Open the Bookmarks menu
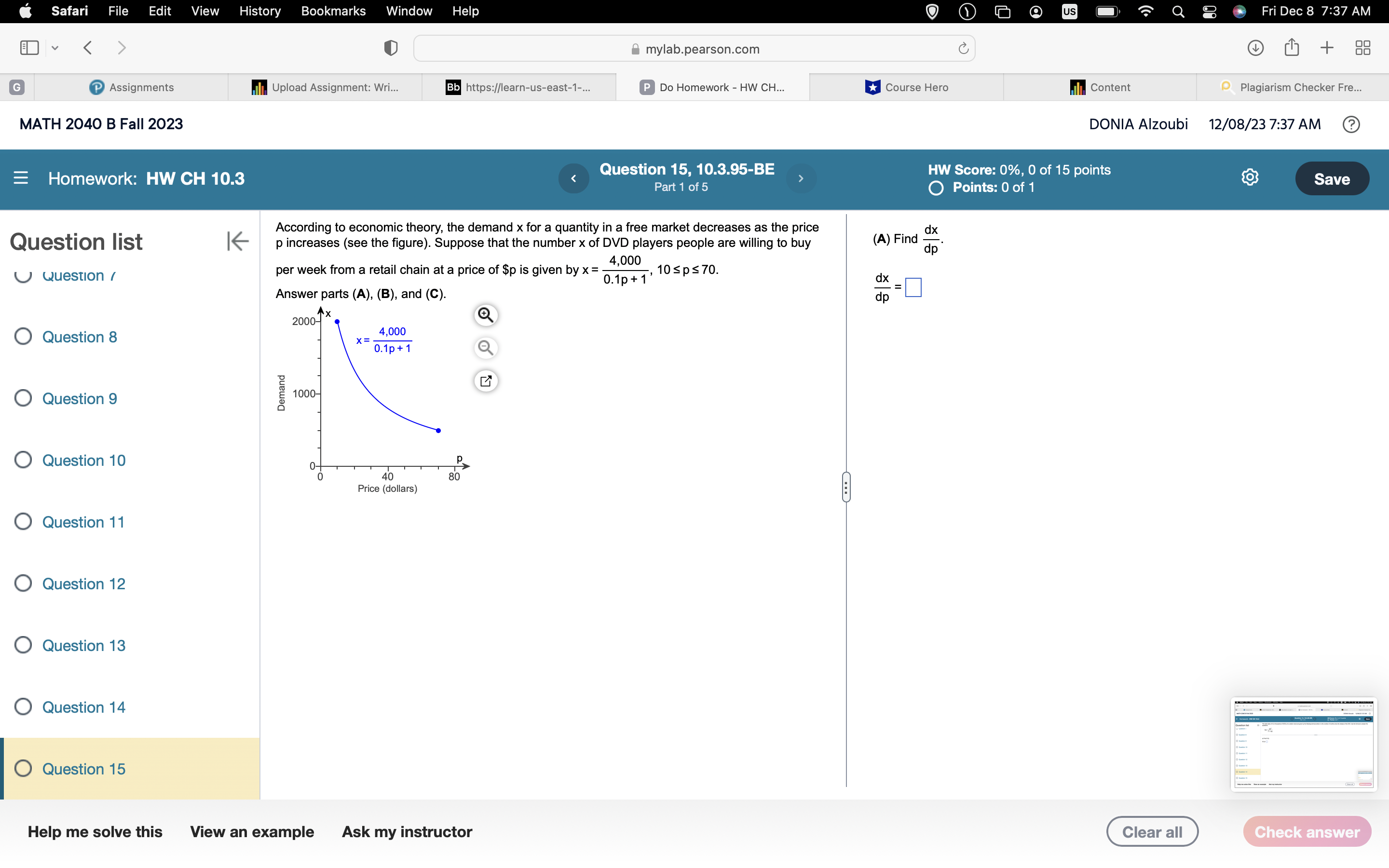This screenshot has height=868, width=1389. pyautogui.click(x=333, y=11)
